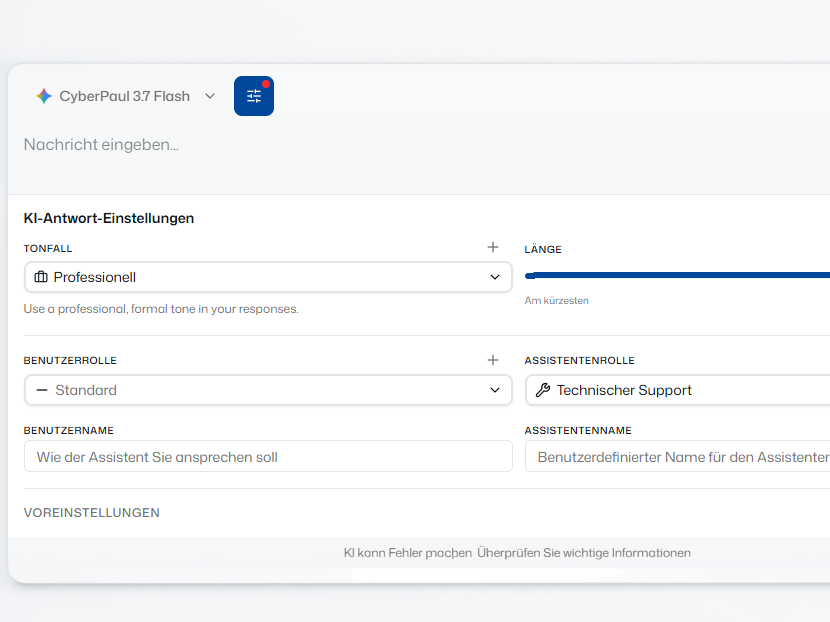830x622 pixels.
Task: Click the BENUTZERNAME label
Action: coord(69,430)
